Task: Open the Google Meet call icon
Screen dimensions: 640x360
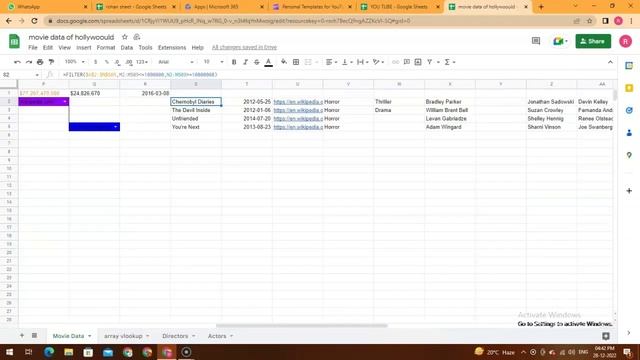Action: pyautogui.click(x=560, y=41)
